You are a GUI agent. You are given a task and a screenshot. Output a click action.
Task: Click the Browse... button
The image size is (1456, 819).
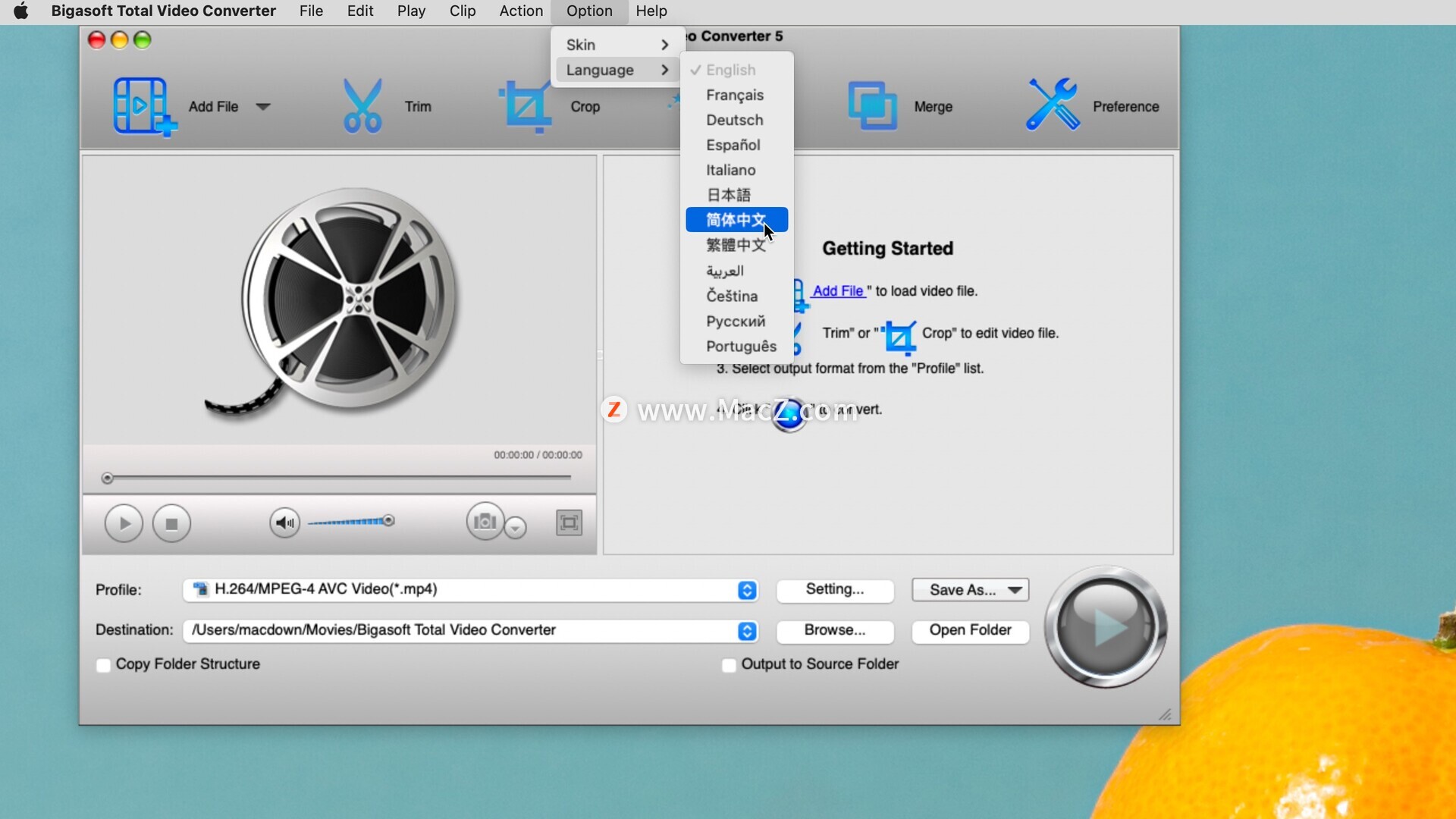tap(834, 630)
